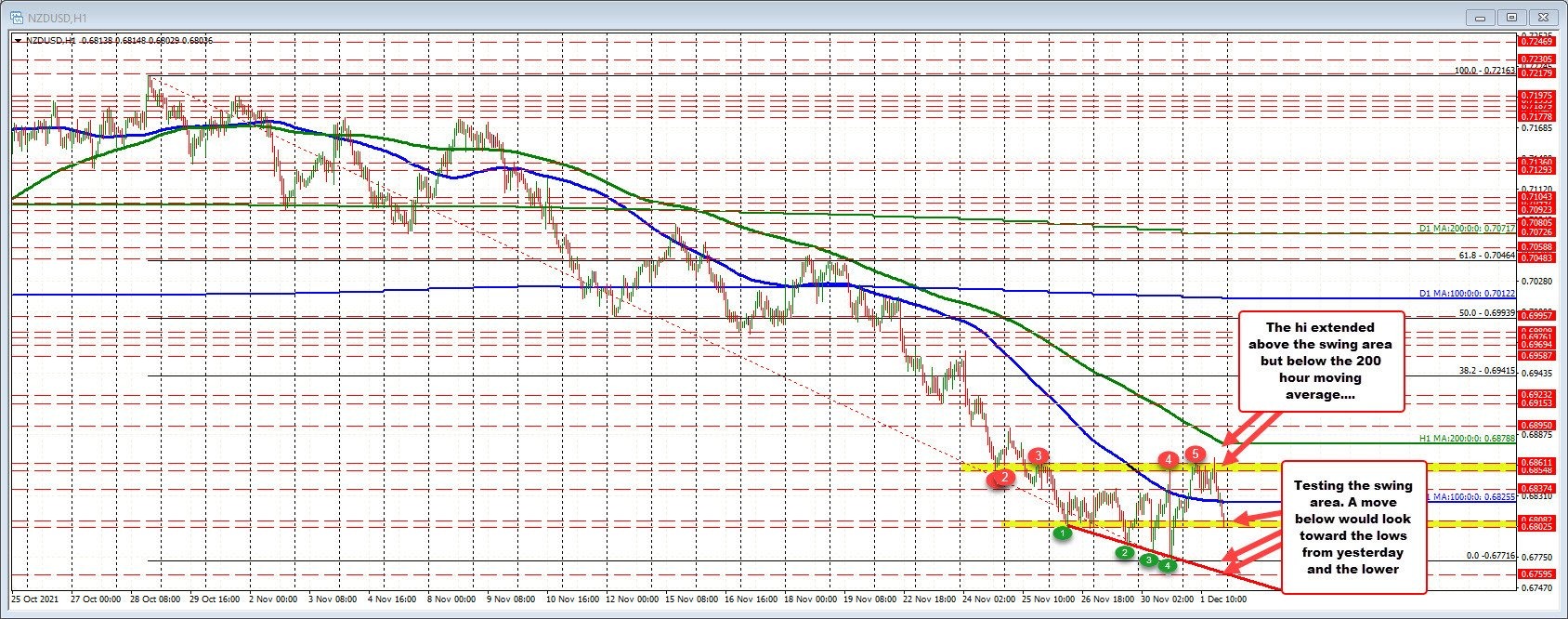Click the 30 Nov 02:00 time axis label
Viewport: 1568px width, 619px height.
point(1169,599)
